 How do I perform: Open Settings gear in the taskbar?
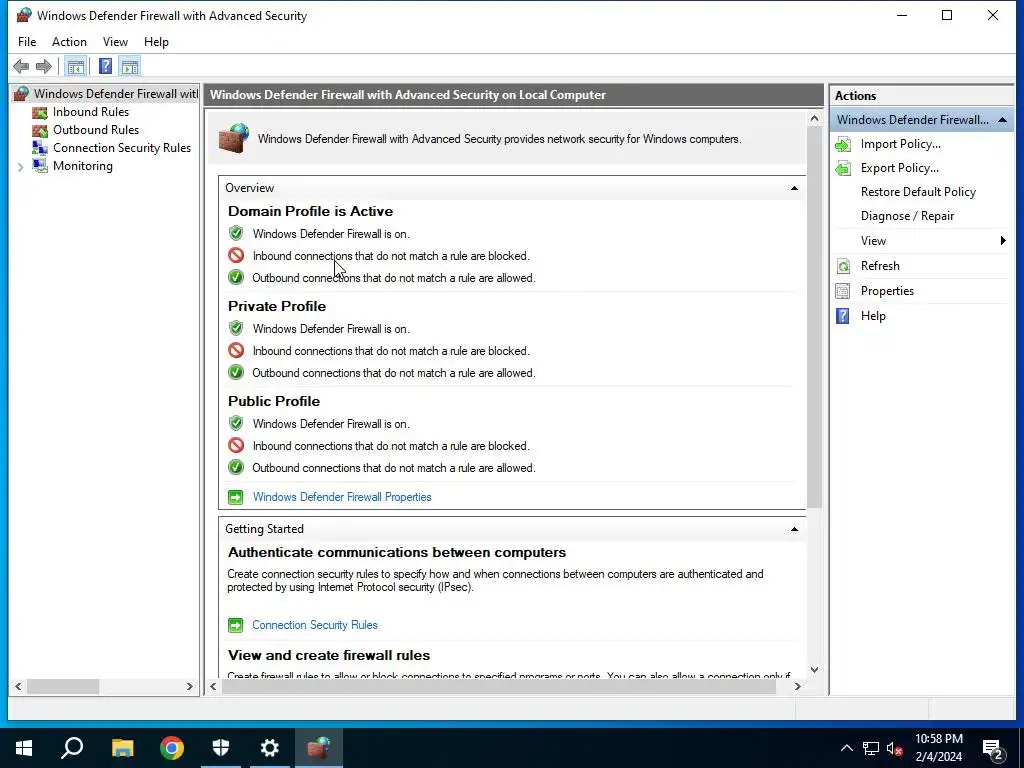[270, 748]
